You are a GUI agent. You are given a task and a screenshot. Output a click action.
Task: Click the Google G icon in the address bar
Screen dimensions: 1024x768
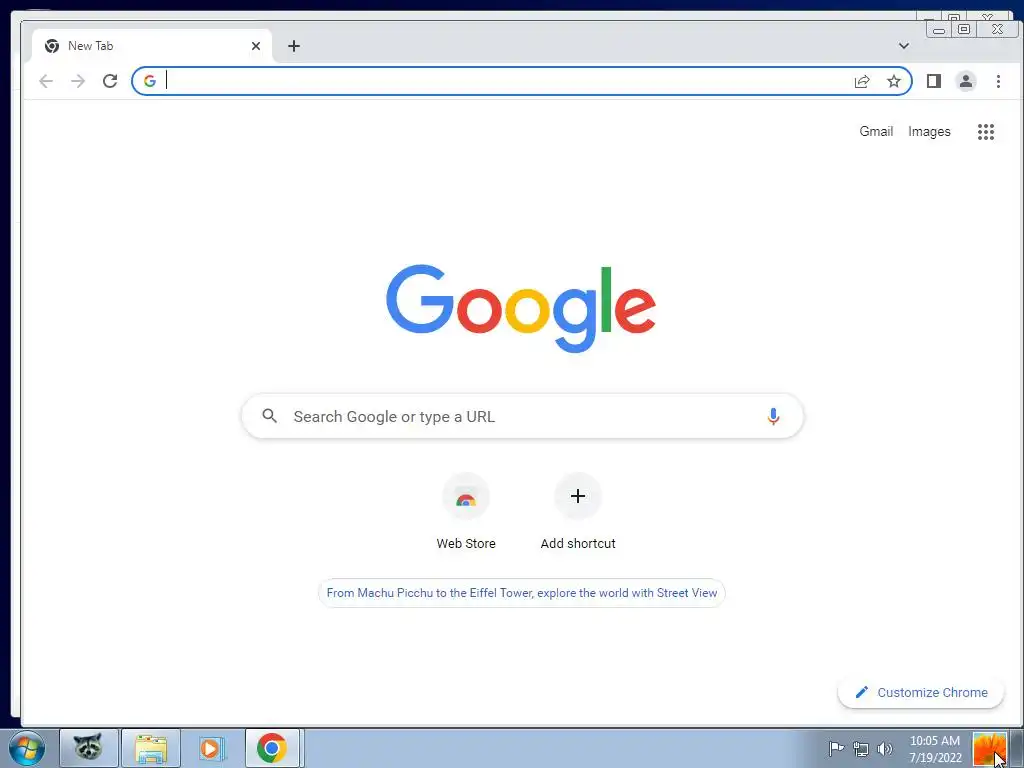click(150, 81)
